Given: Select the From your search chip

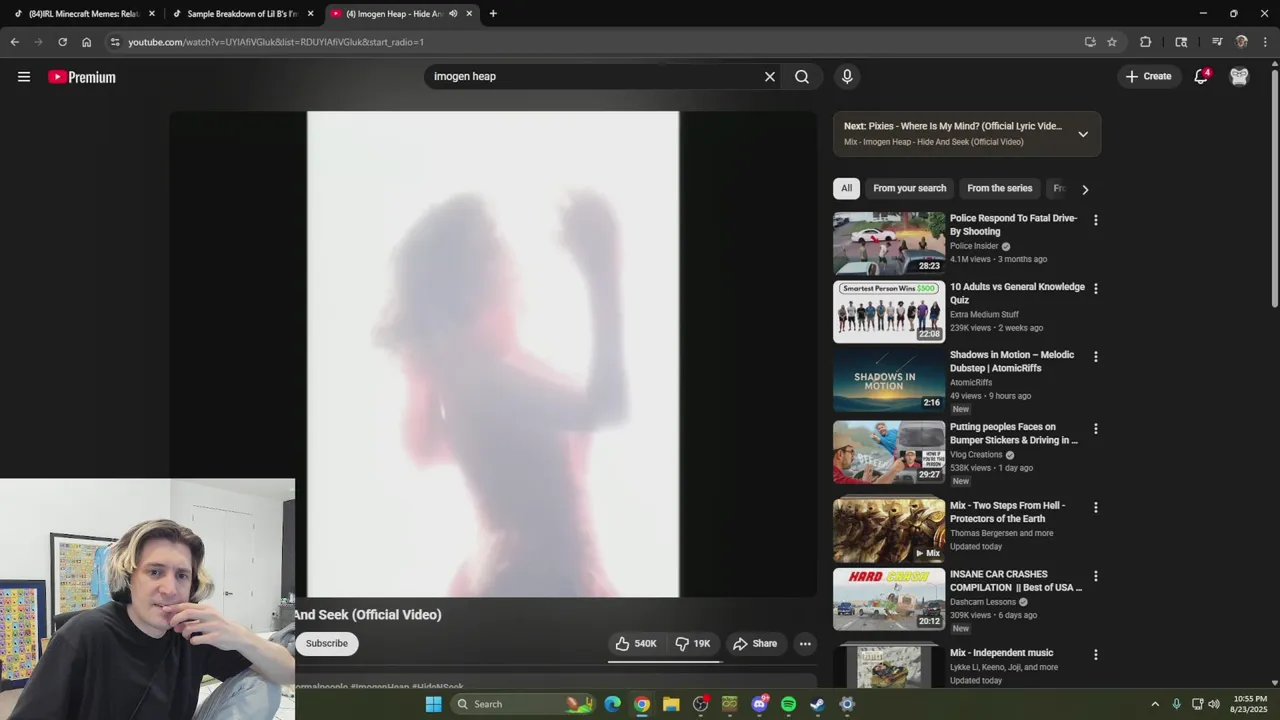Looking at the screenshot, I should [x=909, y=189].
